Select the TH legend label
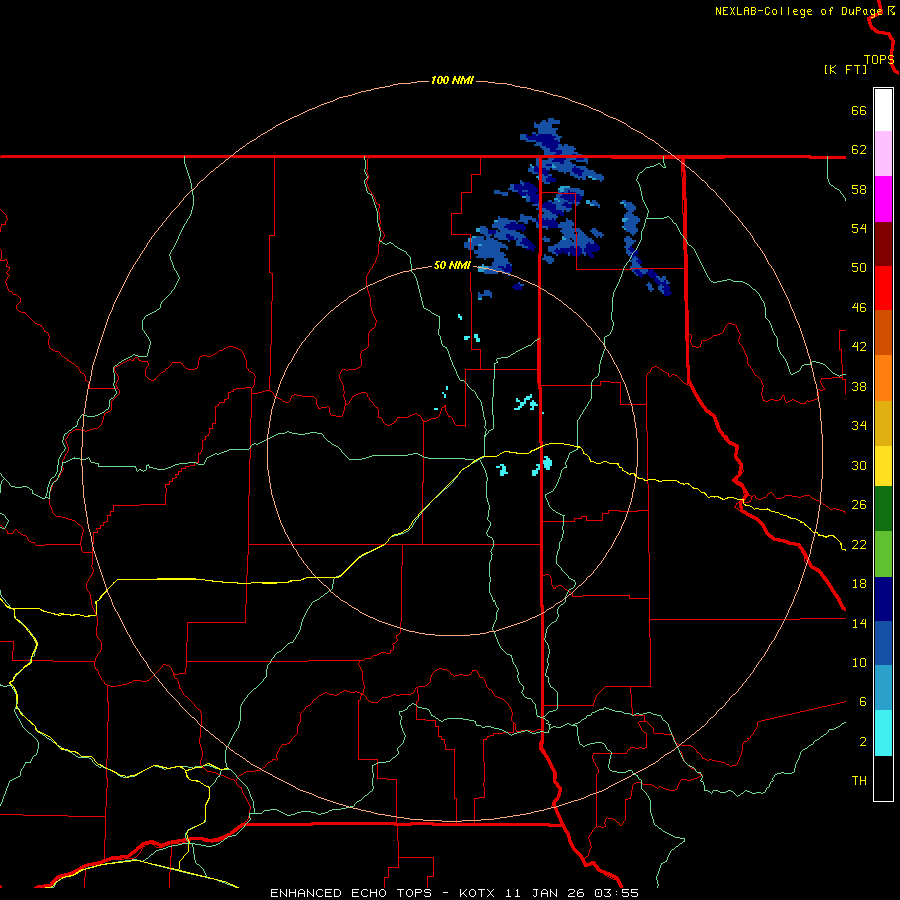This screenshot has width=900, height=900. point(859,781)
